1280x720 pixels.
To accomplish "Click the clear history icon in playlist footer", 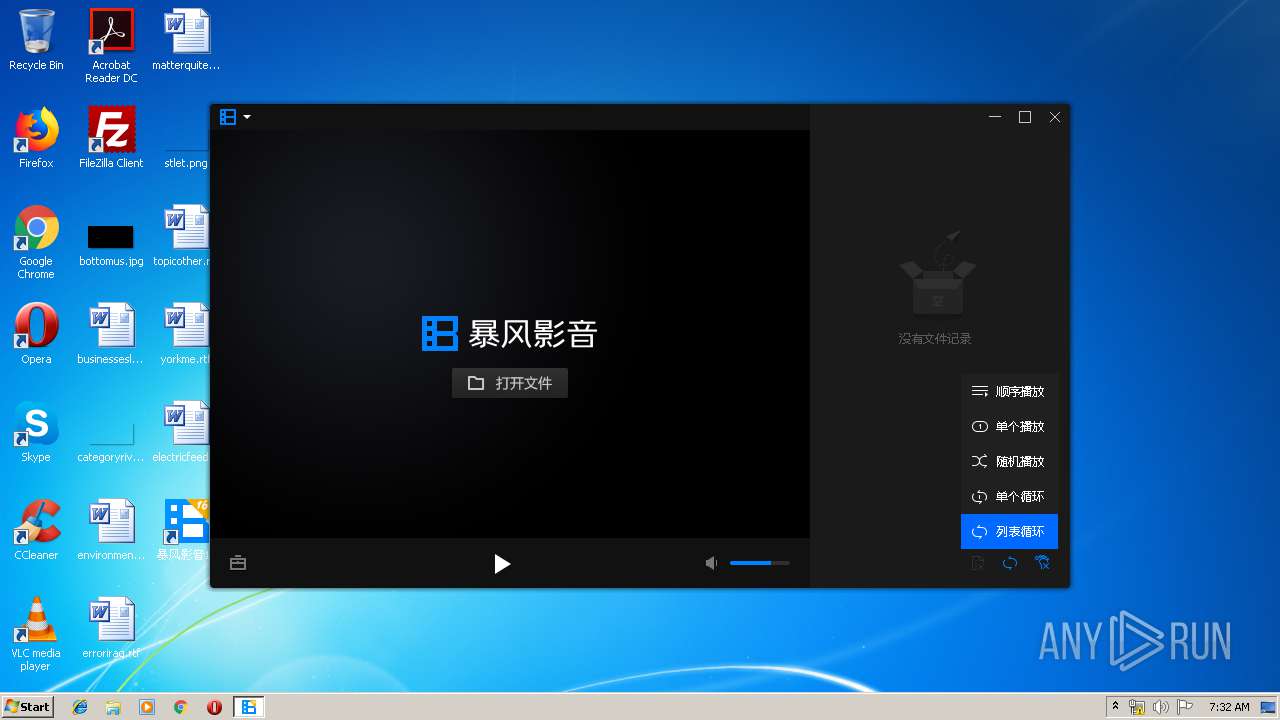I will (x=1042, y=563).
